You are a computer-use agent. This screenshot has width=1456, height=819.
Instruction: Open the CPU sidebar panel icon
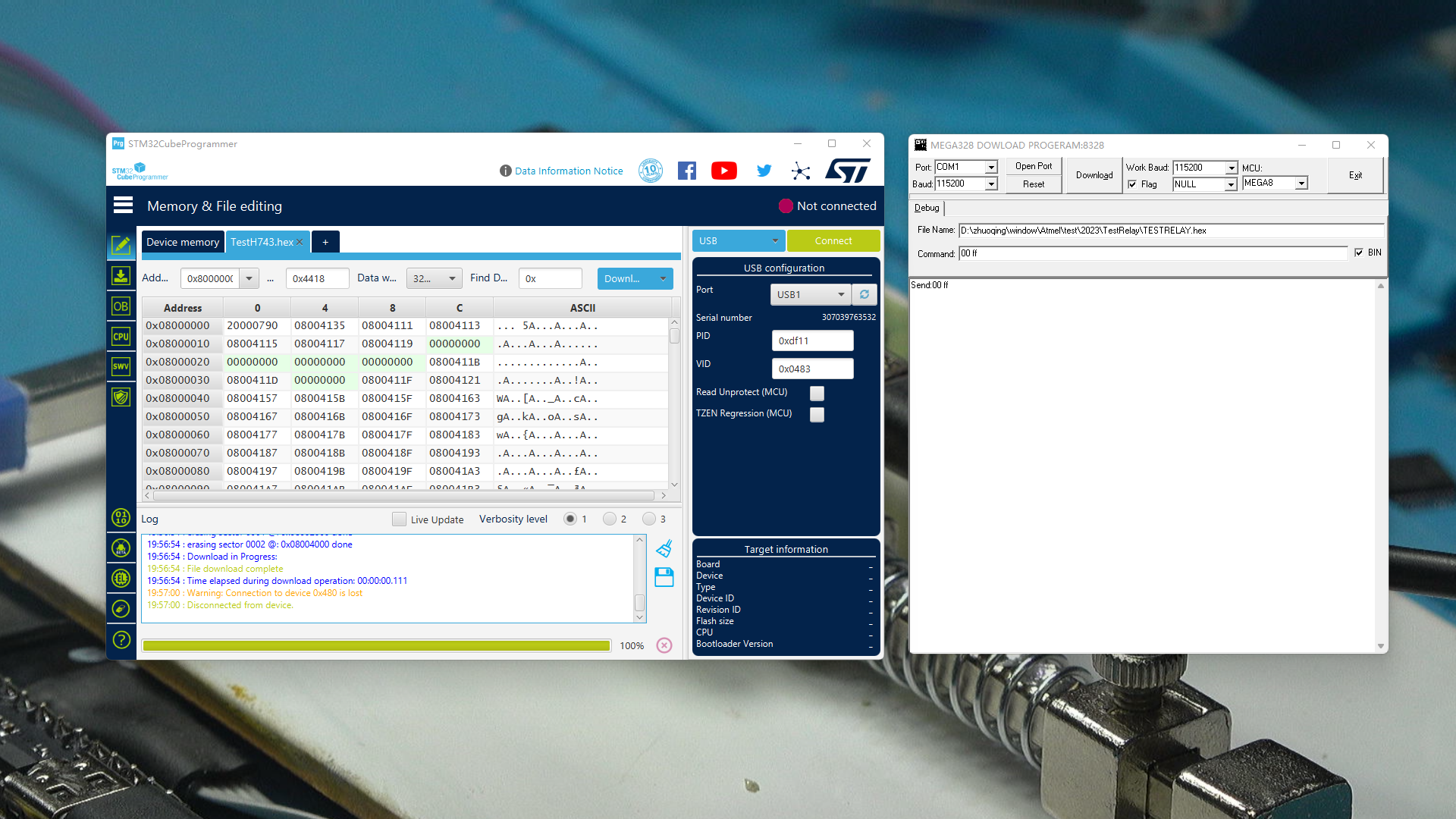[x=121, y=337]
